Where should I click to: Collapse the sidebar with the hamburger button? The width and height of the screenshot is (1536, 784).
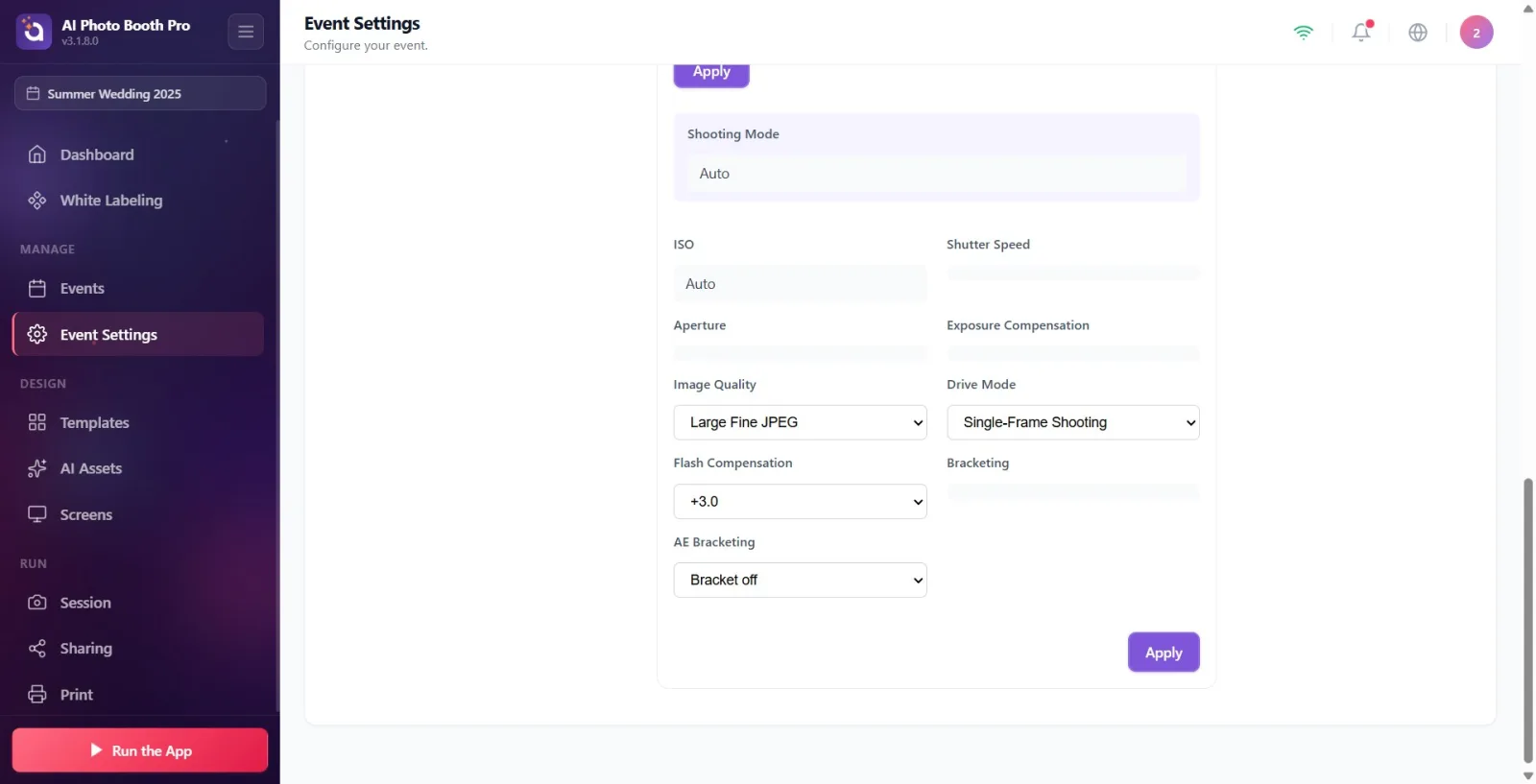(246, 32)
